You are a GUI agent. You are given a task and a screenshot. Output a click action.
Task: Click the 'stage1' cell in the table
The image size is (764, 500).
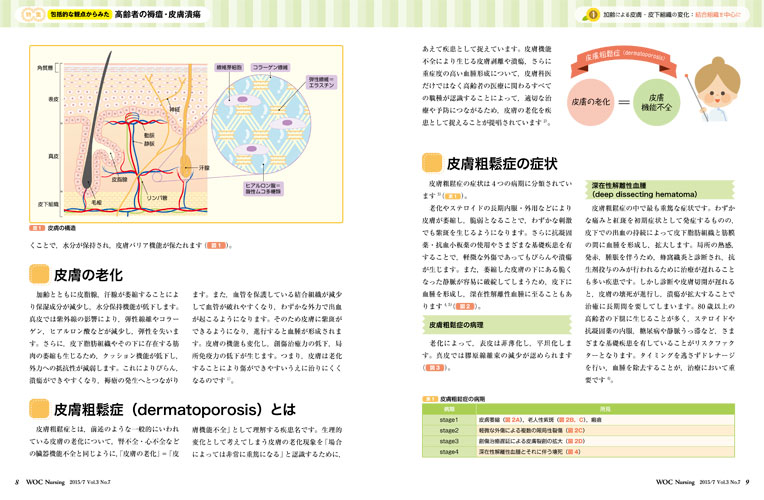[x=449, y=420]
